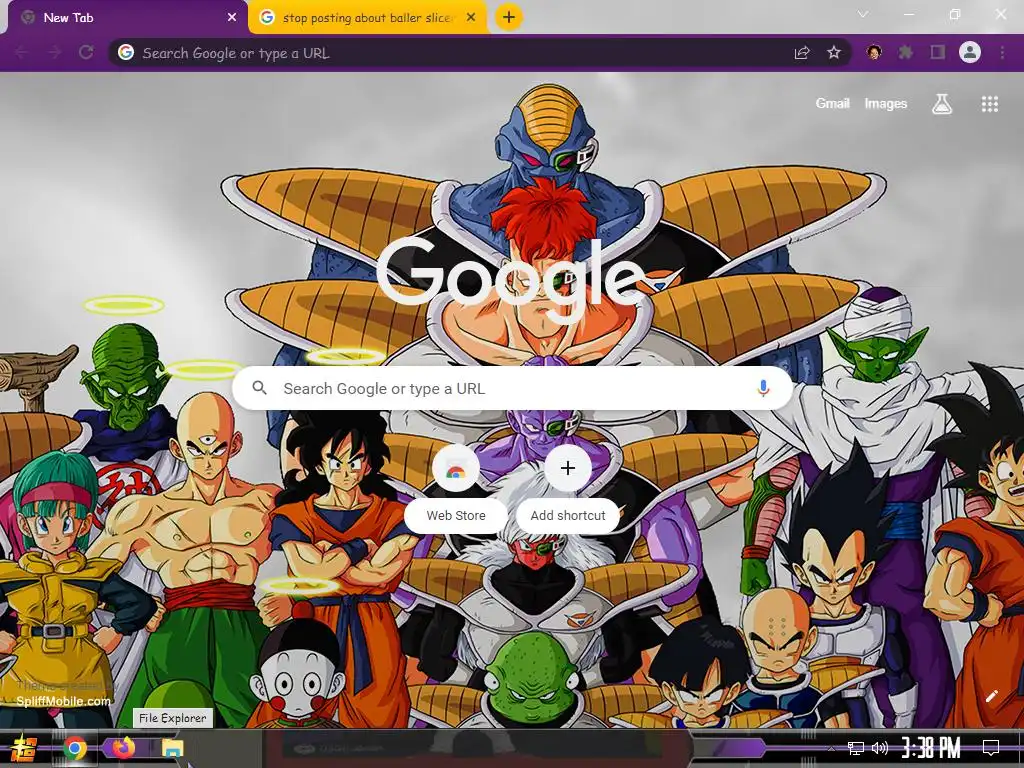Launch Firefox from the taskbar
This screenshot has width=1024, height=768.
(x=123, y=747)
